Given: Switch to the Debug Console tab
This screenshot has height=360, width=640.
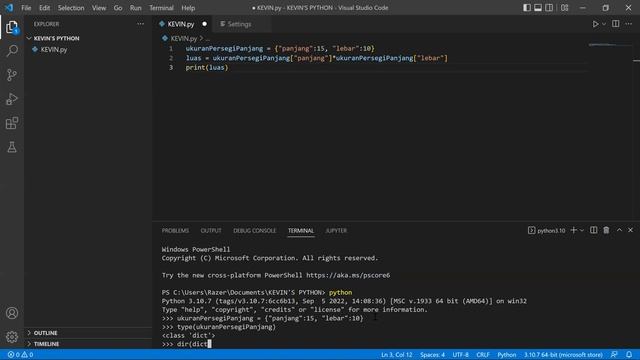Looking at the screenshot, I should tap(255, 231).
